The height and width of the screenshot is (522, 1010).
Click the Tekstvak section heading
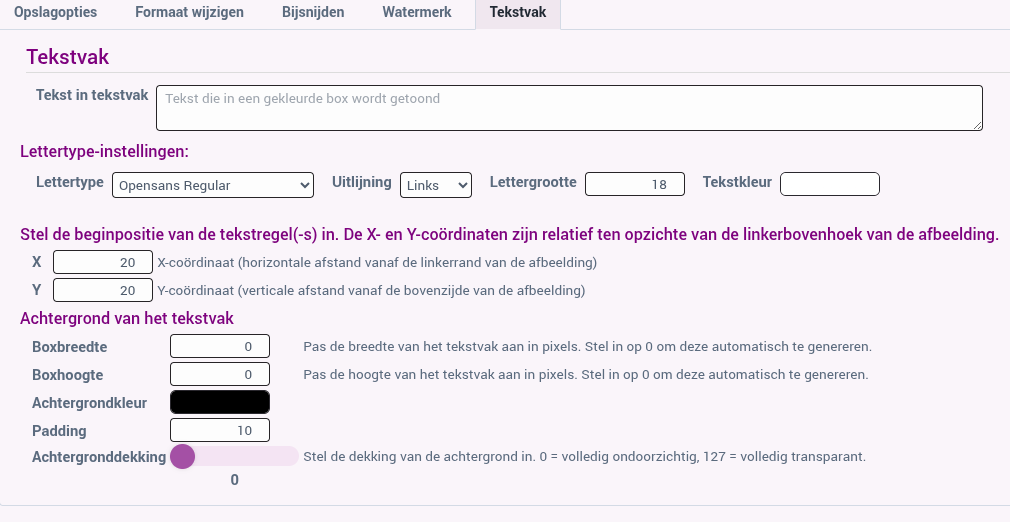coord(68,57)
